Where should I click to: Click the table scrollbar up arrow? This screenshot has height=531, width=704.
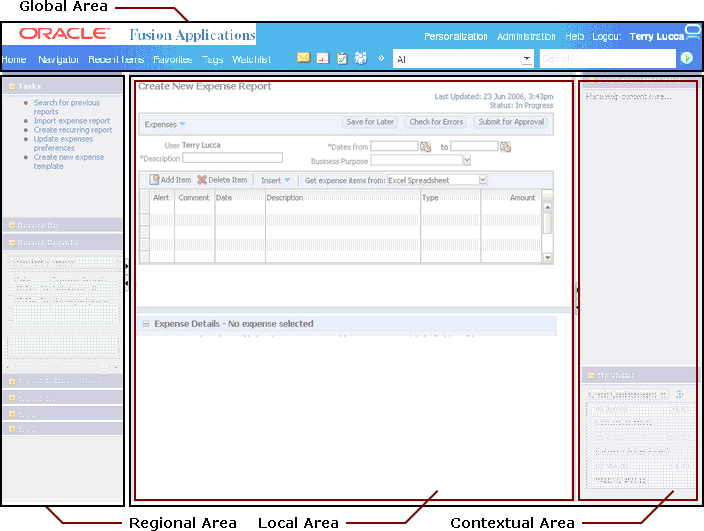click(x=547, y=207)
